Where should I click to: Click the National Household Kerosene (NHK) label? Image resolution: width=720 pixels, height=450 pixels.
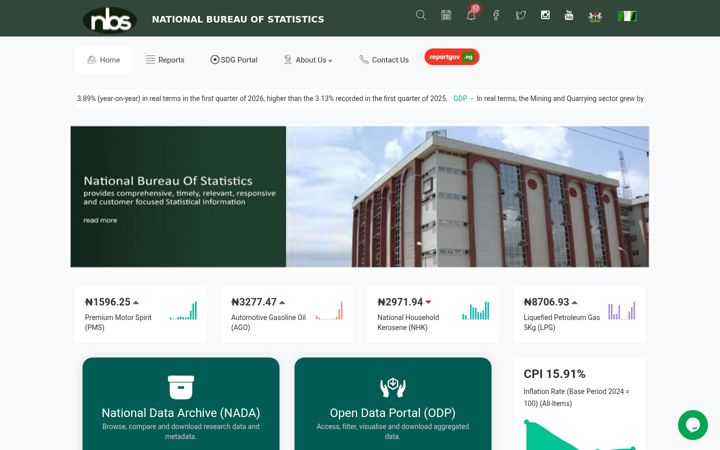[x=408, y=322]
